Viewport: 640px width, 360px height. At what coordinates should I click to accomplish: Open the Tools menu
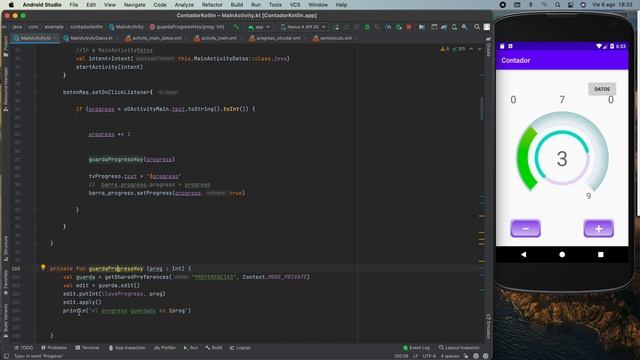pos(275,5)
